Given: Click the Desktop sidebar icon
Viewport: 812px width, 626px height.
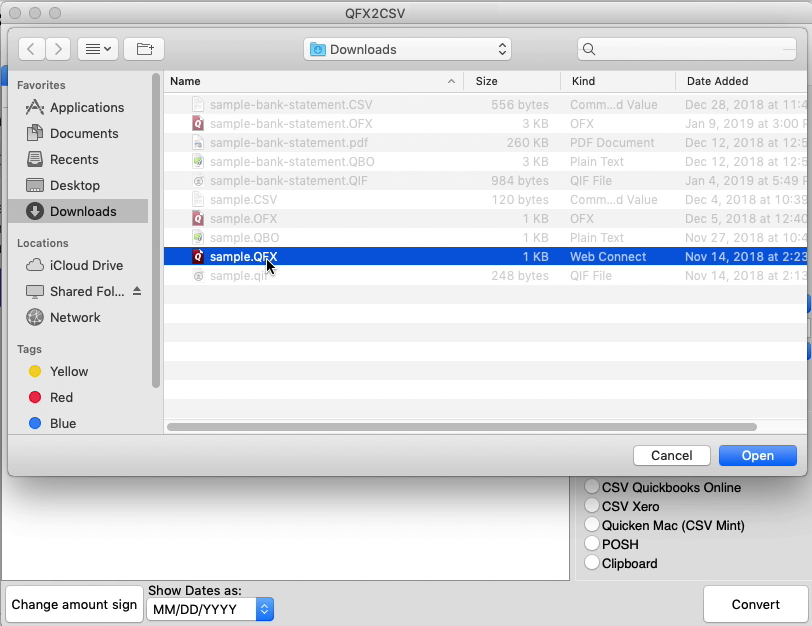Looking at the screenshot, I should [35, 185].
